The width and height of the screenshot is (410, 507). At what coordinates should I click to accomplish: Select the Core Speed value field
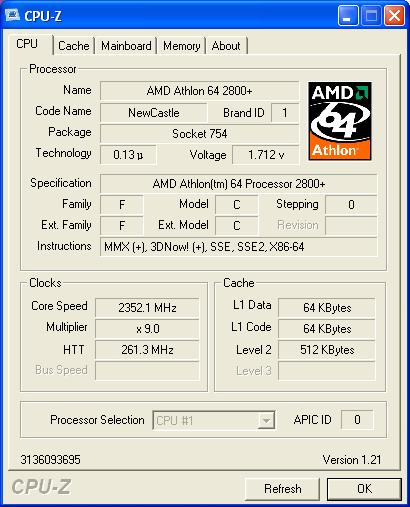coord(147,307)
